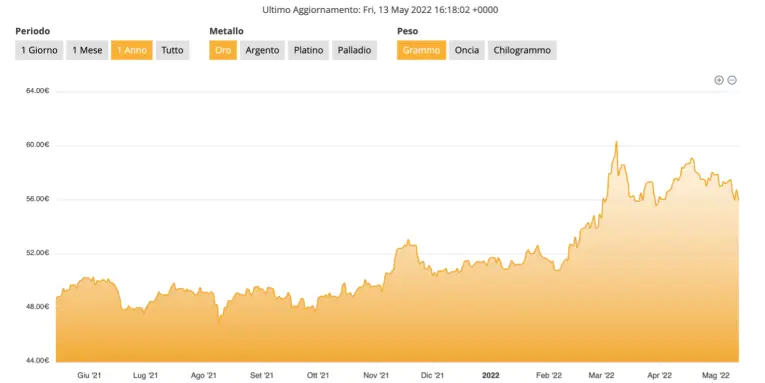Click the Ultimo Aggiornamento timestamp text

pyautogui.click(x=380, y=10)
